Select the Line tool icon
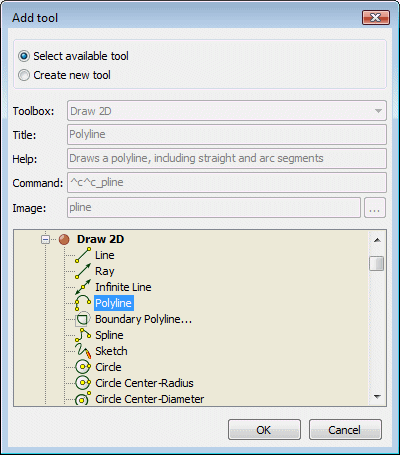 pyautogui.click(x=83, y=255)
